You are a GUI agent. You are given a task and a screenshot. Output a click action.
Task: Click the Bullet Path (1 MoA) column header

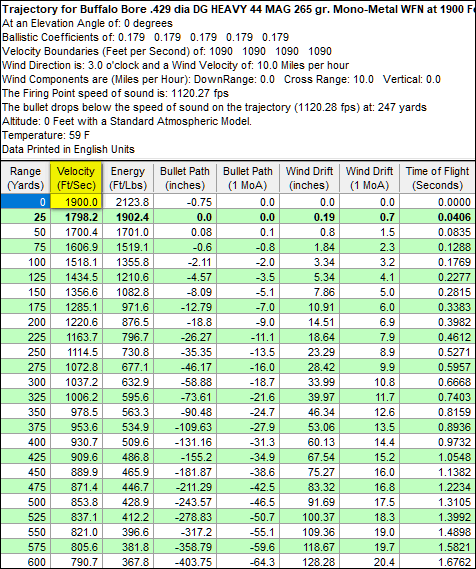(247, 178)
